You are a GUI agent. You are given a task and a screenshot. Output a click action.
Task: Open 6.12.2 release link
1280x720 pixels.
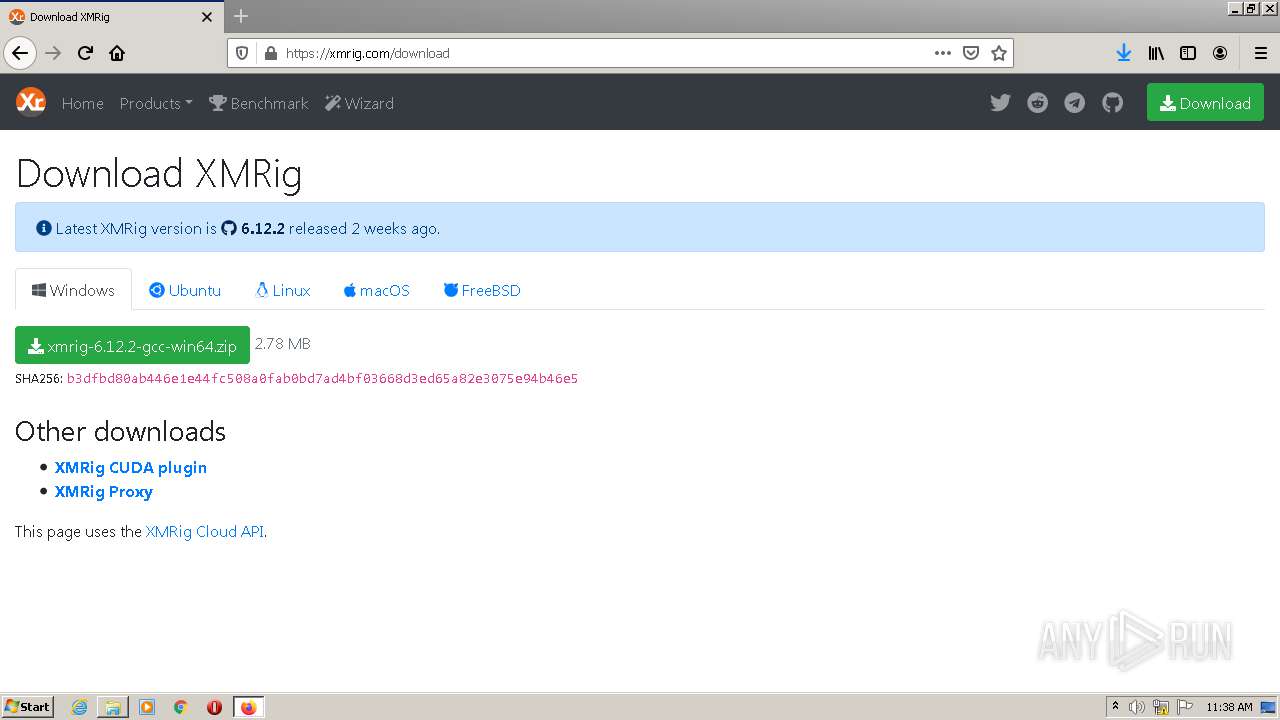click(x=253, y=228)
